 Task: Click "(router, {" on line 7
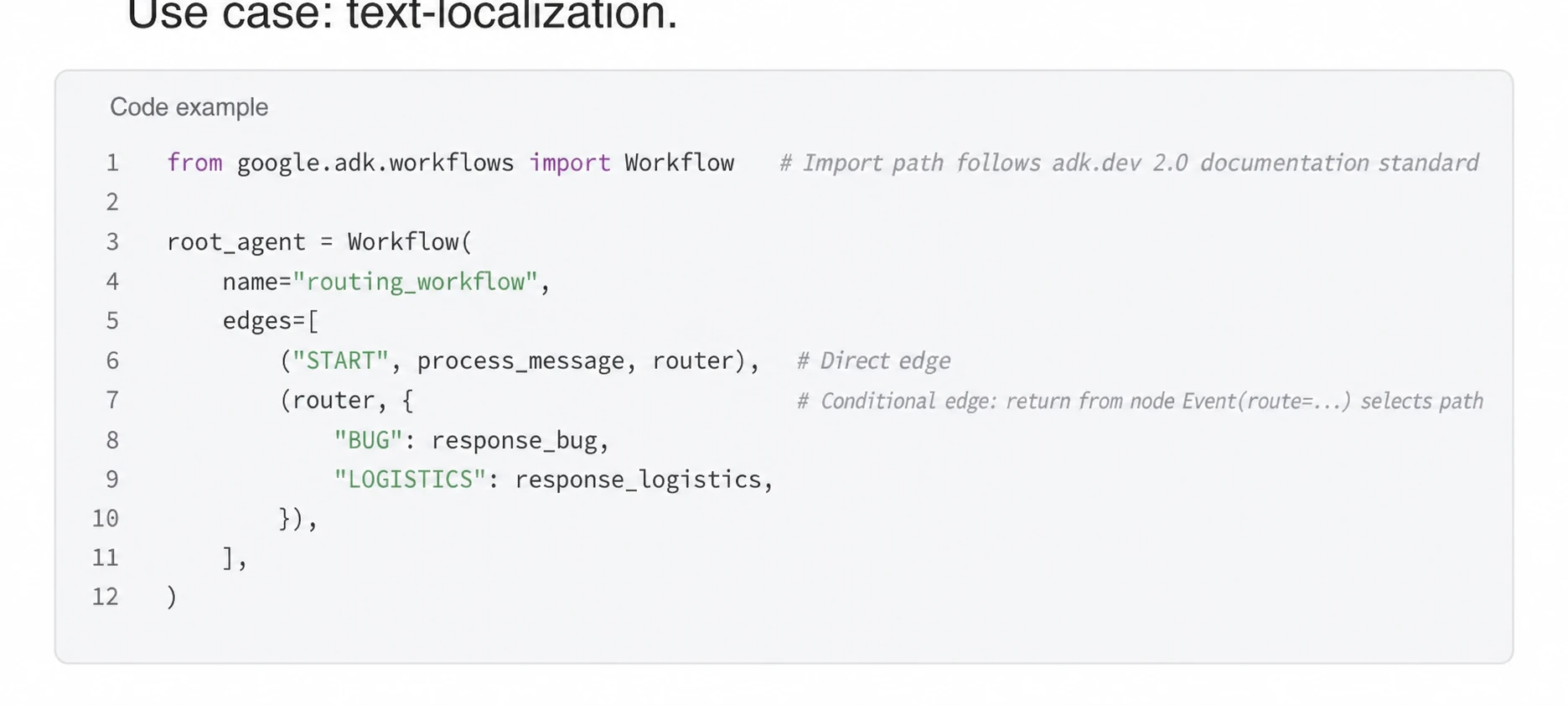coord(347,401)
